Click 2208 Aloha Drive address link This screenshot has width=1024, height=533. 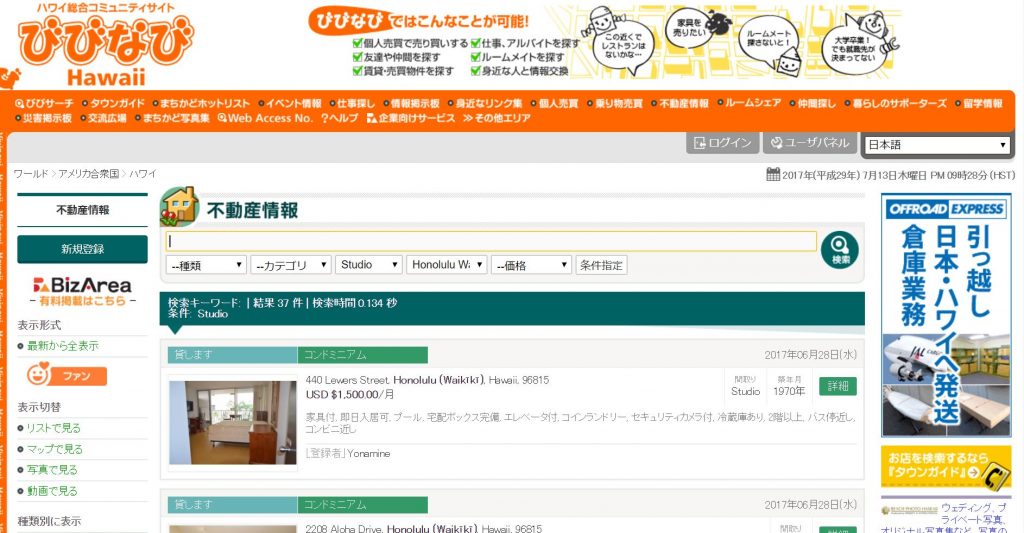click(x=424, y=528)
